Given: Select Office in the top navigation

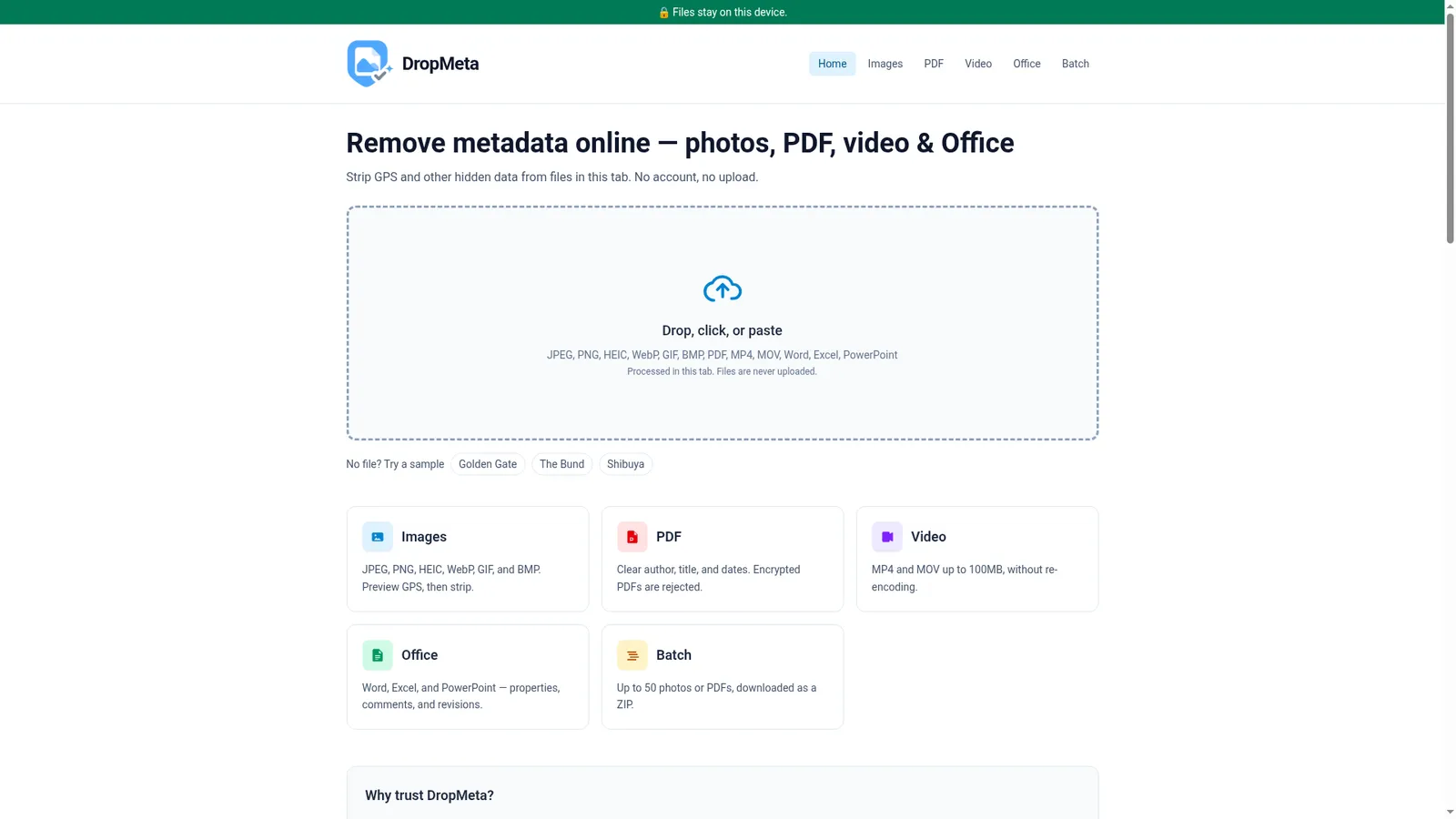Looking at the screenshot, I should pos(1026,64).
